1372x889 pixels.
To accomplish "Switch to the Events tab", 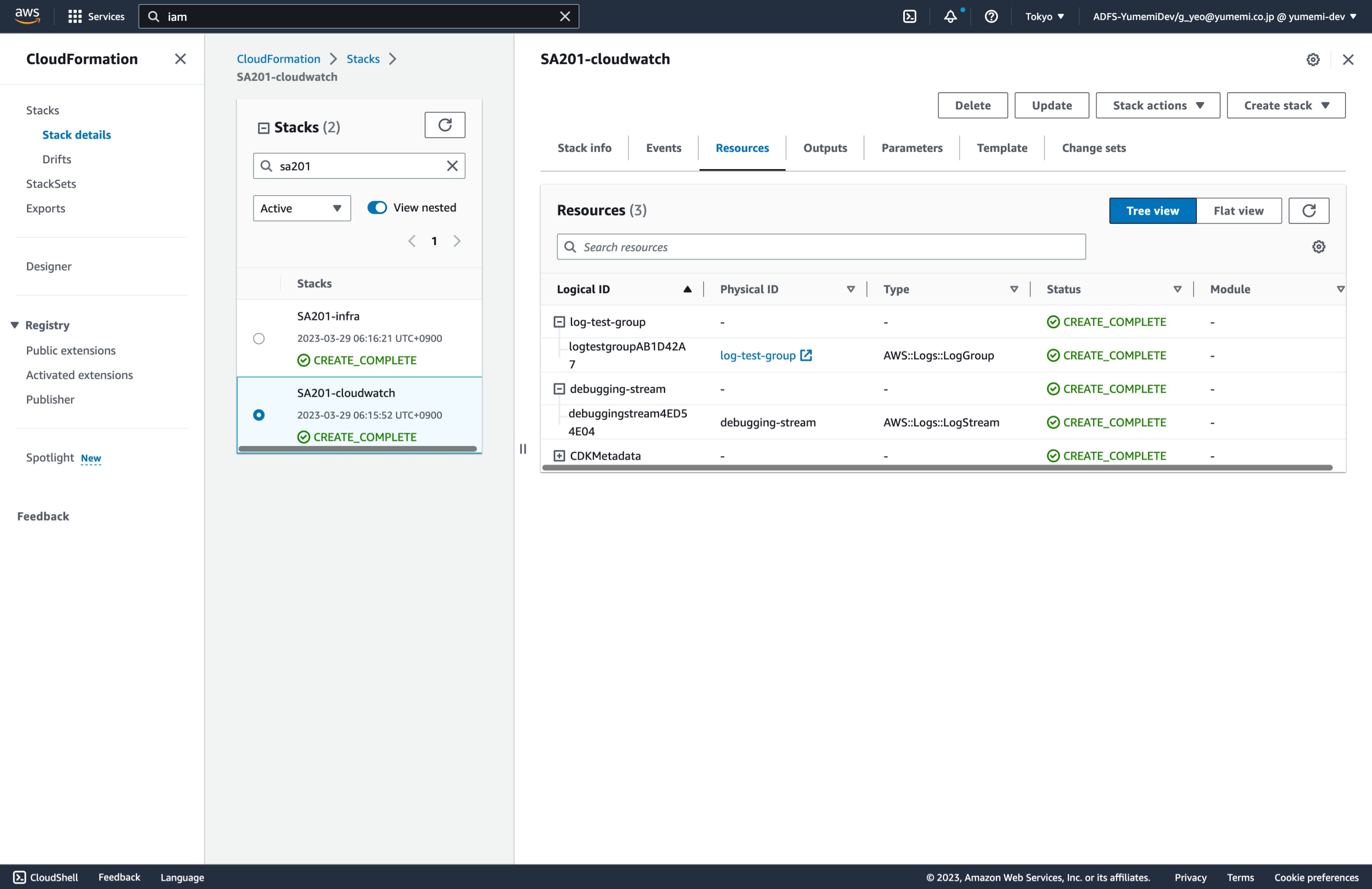I will (663, 148).
